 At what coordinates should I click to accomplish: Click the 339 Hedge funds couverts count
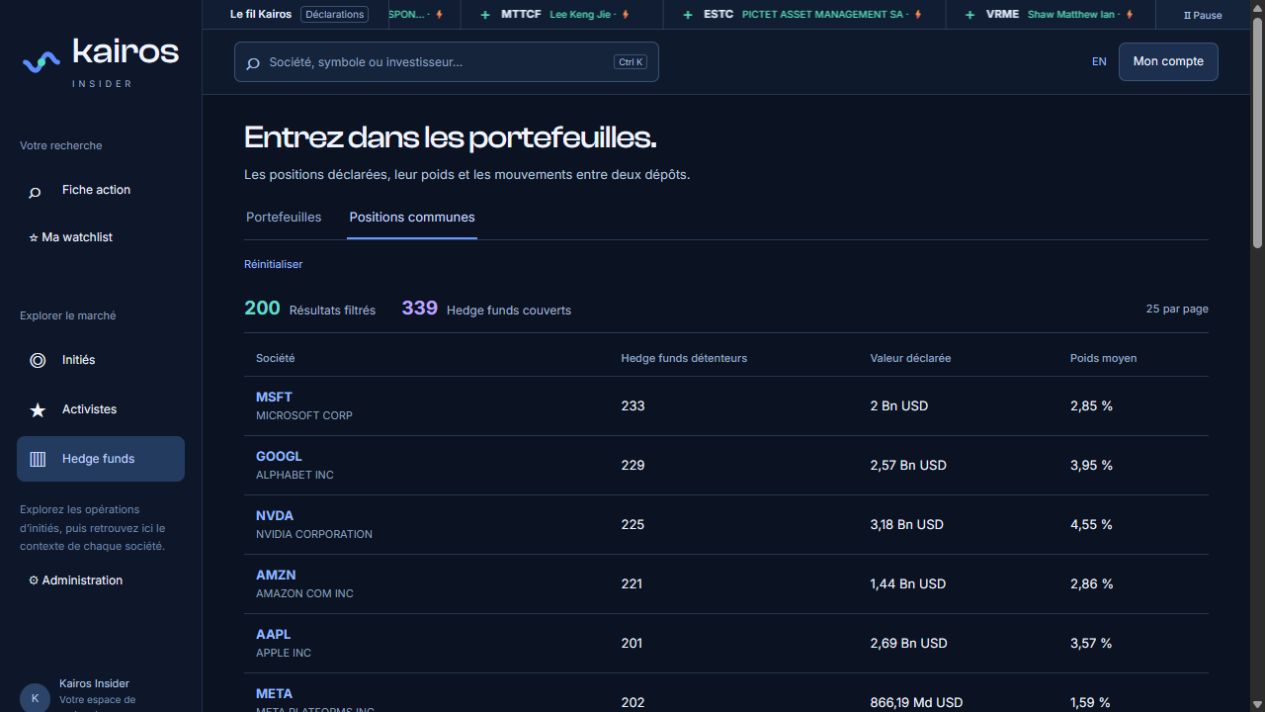(x=486, y=309)
